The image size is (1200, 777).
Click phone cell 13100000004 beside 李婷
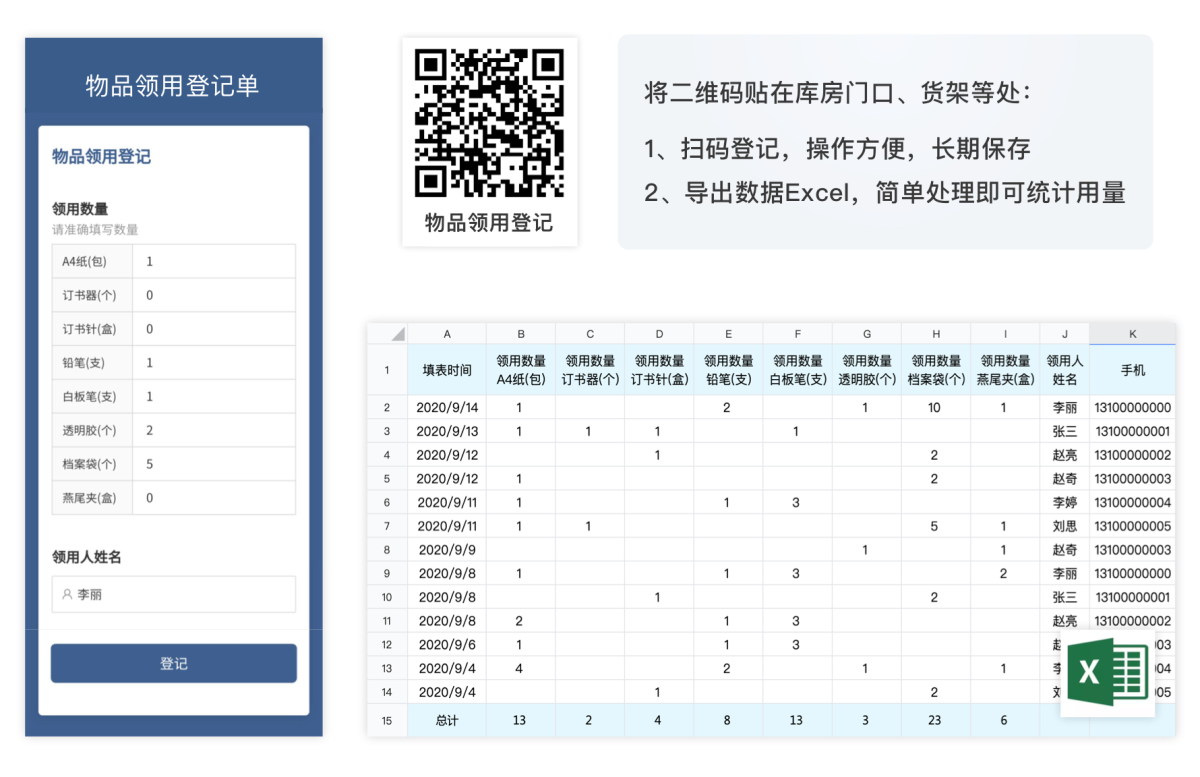1132,503
